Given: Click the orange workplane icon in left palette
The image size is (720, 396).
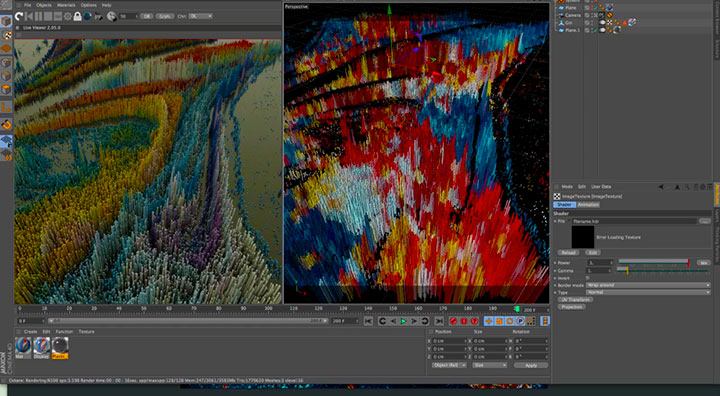Looking at the screenshot, I should 6,48.
